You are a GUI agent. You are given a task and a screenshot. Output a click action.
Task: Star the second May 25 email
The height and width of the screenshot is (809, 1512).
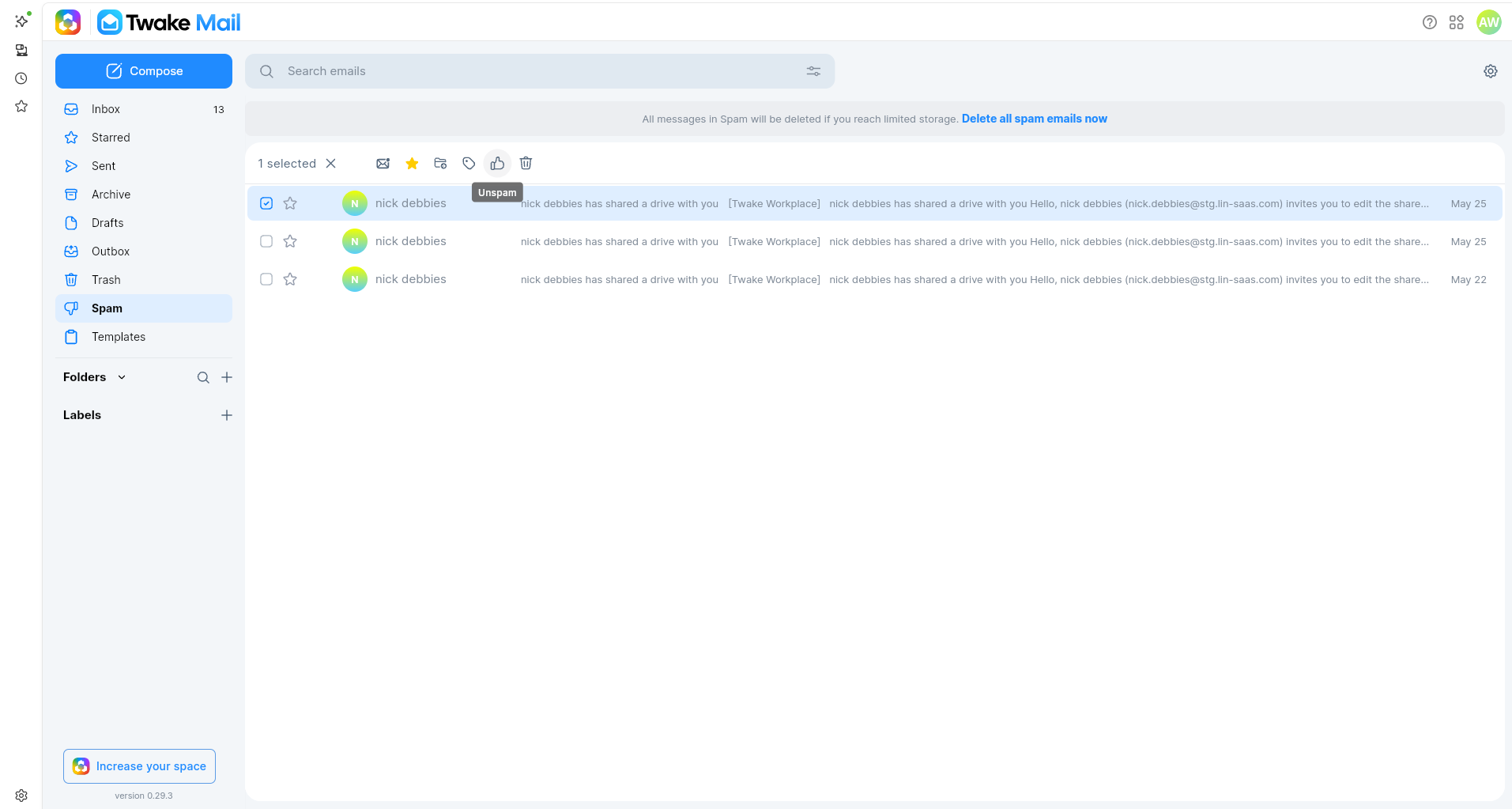click(x=290, y=241)
